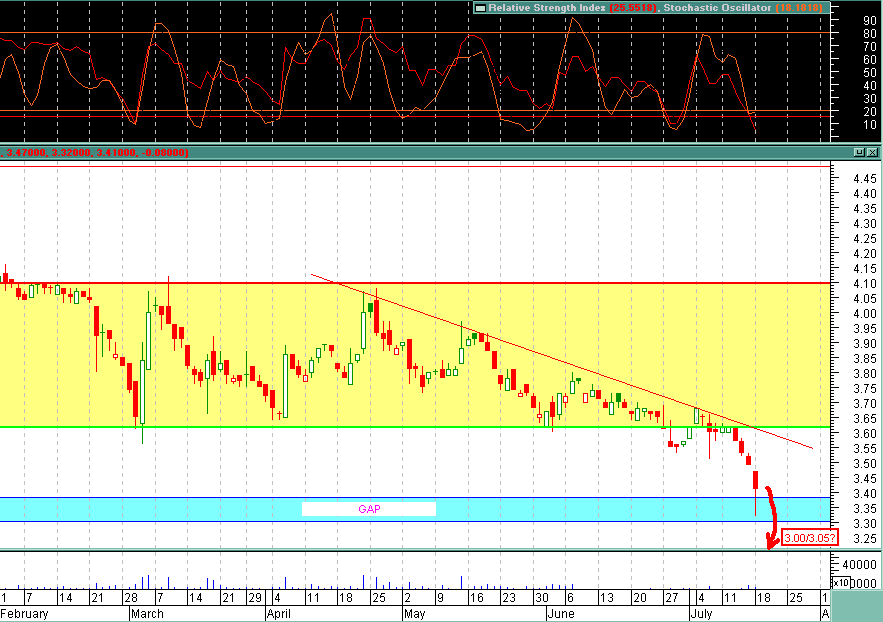Click the February label on date axis
883x622 pixels.
(x=24, y=612)
